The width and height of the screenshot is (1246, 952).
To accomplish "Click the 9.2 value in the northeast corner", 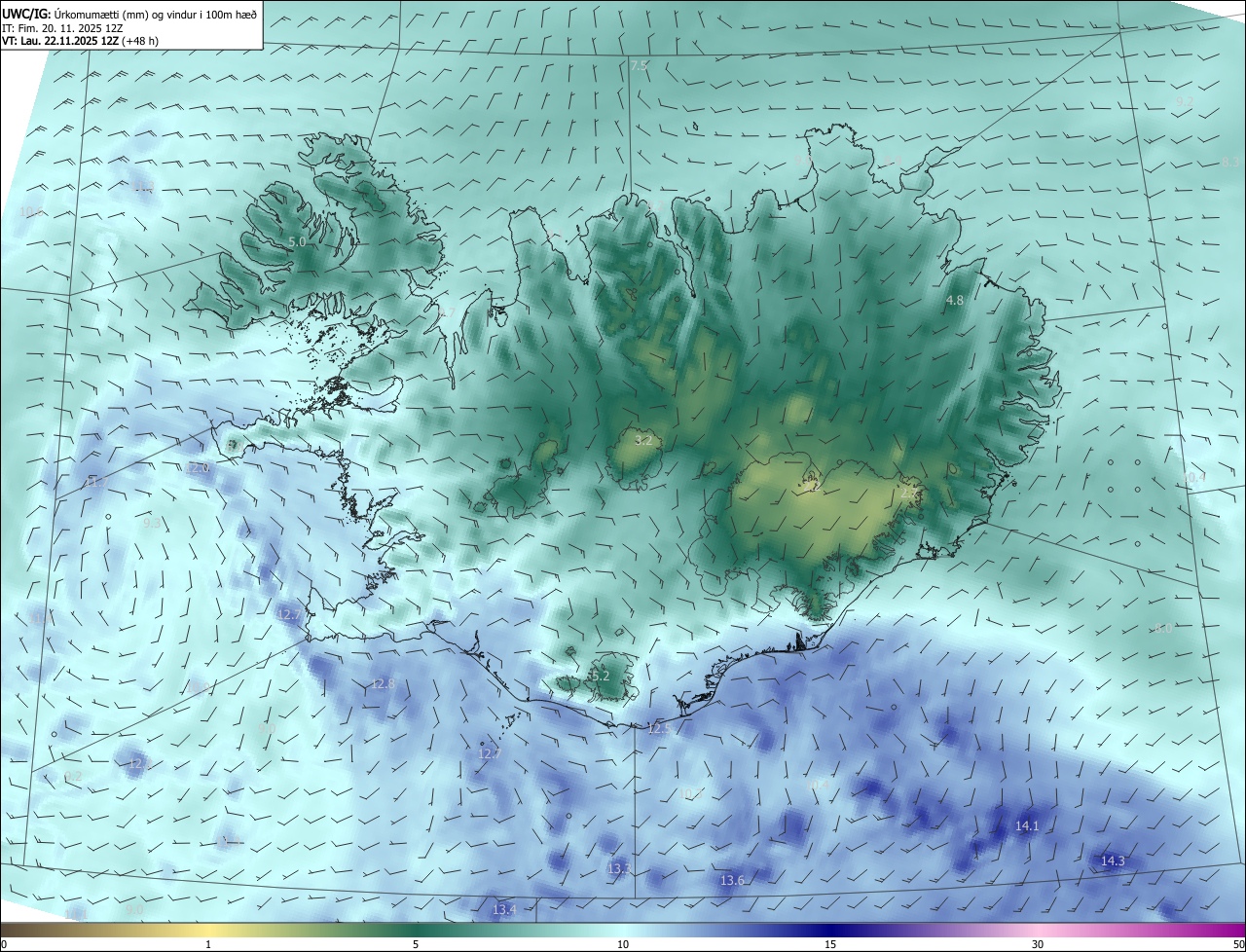I will point(1185,102).
